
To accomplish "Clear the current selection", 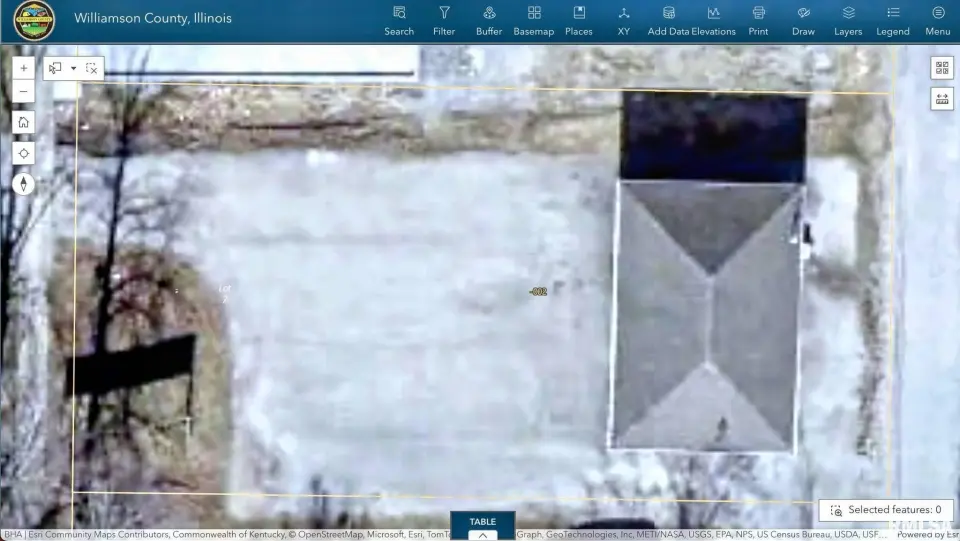I will [x=91, y=69].
